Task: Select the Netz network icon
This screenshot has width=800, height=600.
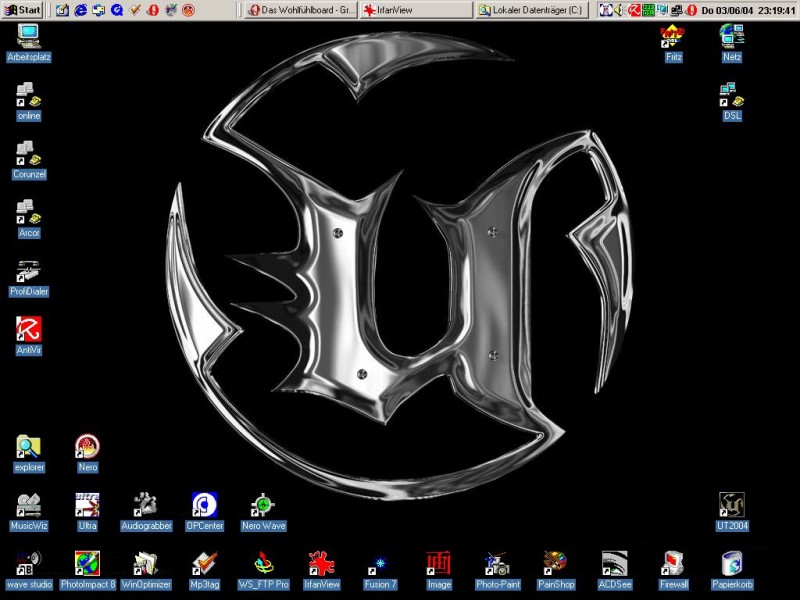Action: pyautogui.click(x=732, y=37)
